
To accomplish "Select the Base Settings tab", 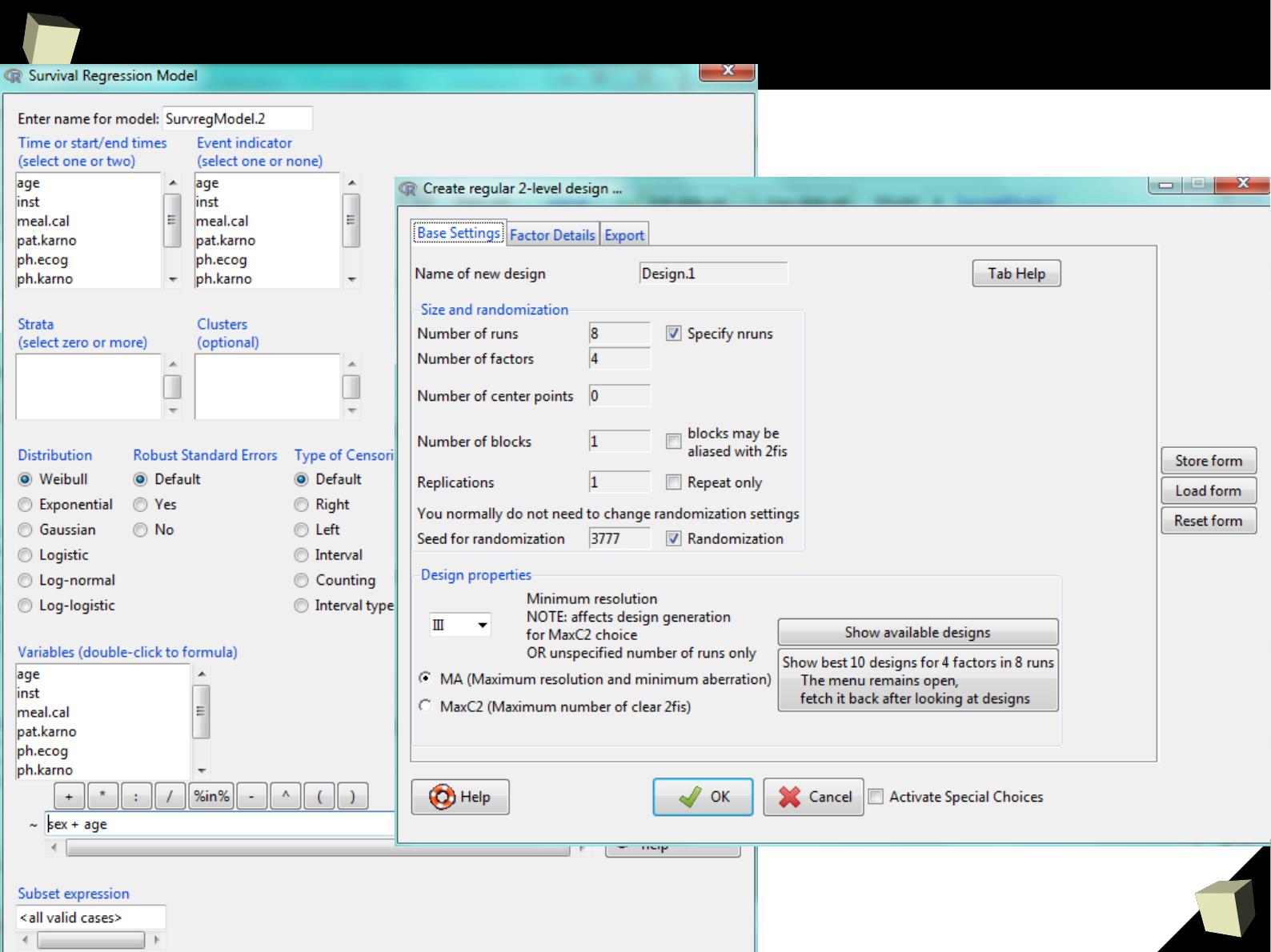I will click(459, 233).
